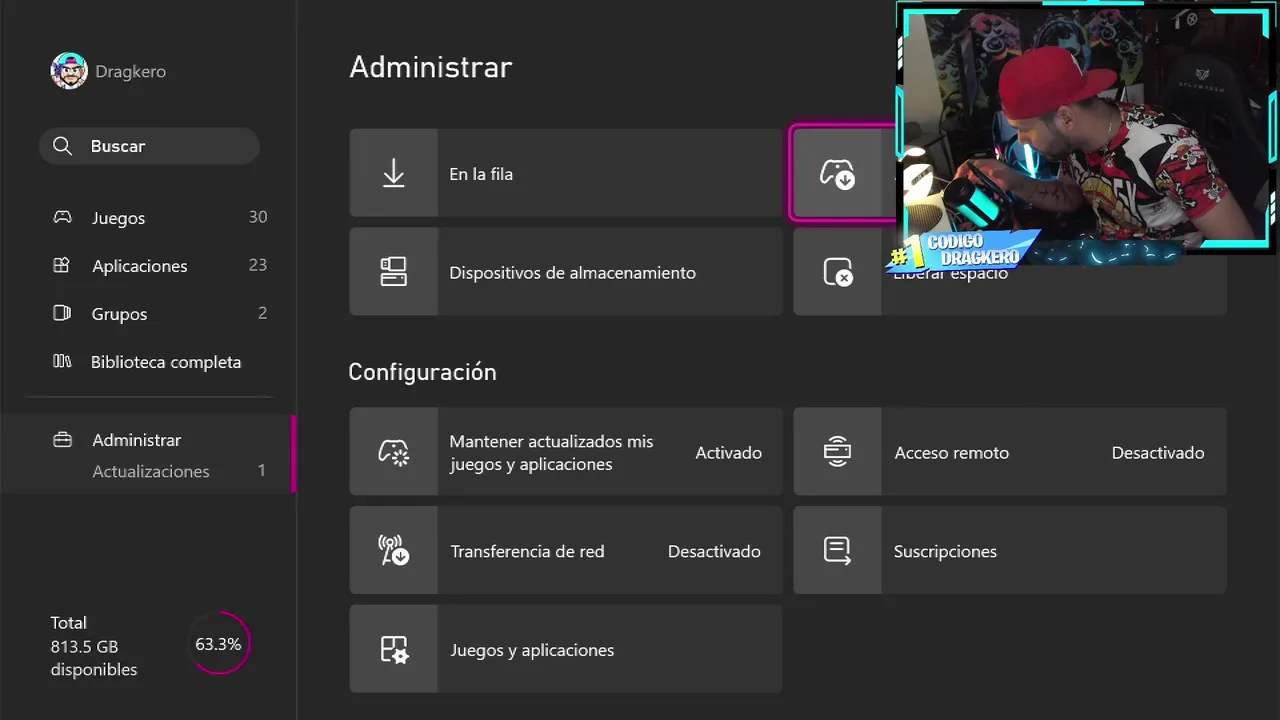Click the Grupos count 2
Viewport: 1280px width, 720px height.
tap(263, 313)
